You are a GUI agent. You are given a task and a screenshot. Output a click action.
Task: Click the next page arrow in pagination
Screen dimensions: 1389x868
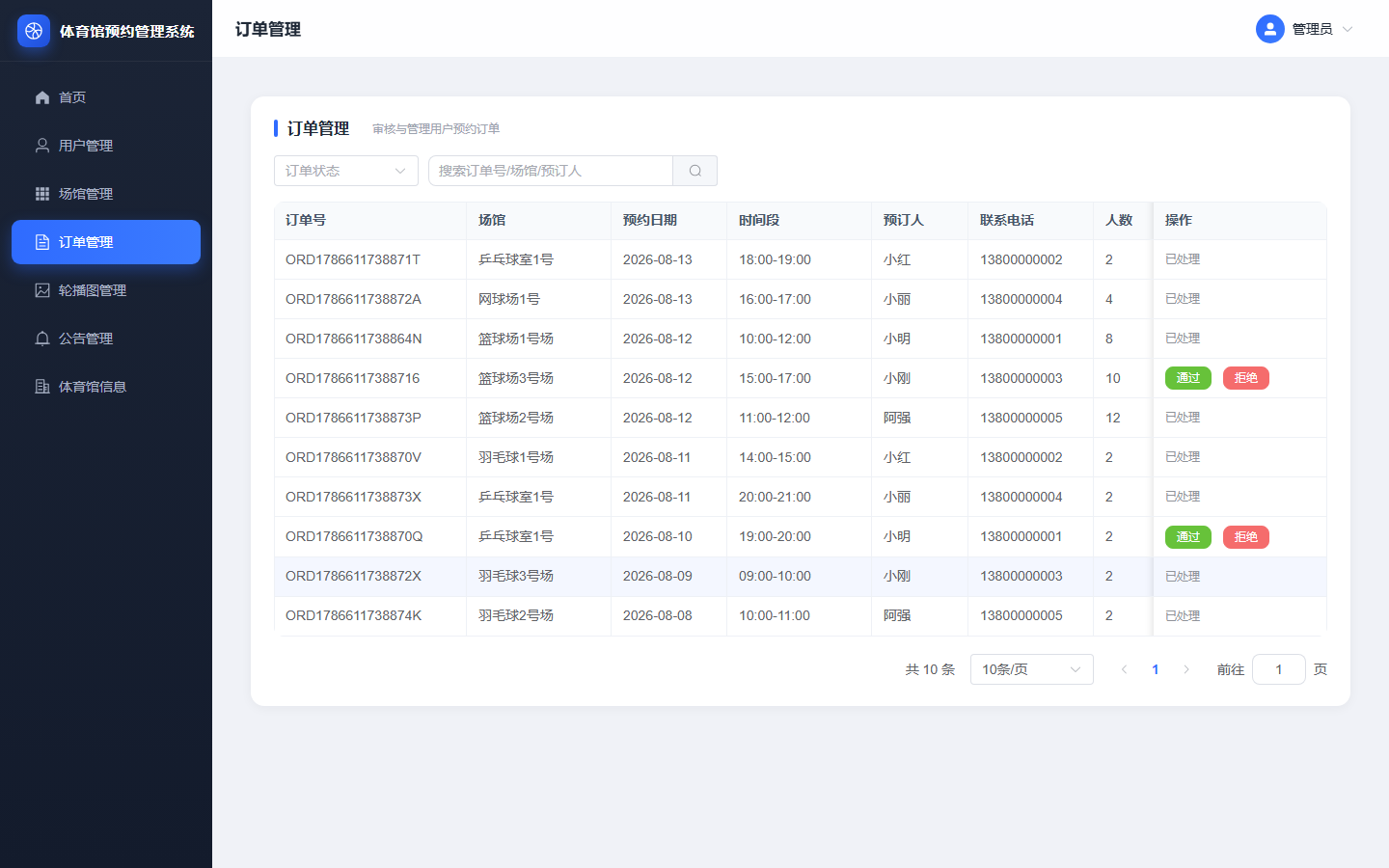coord(1186,669)
